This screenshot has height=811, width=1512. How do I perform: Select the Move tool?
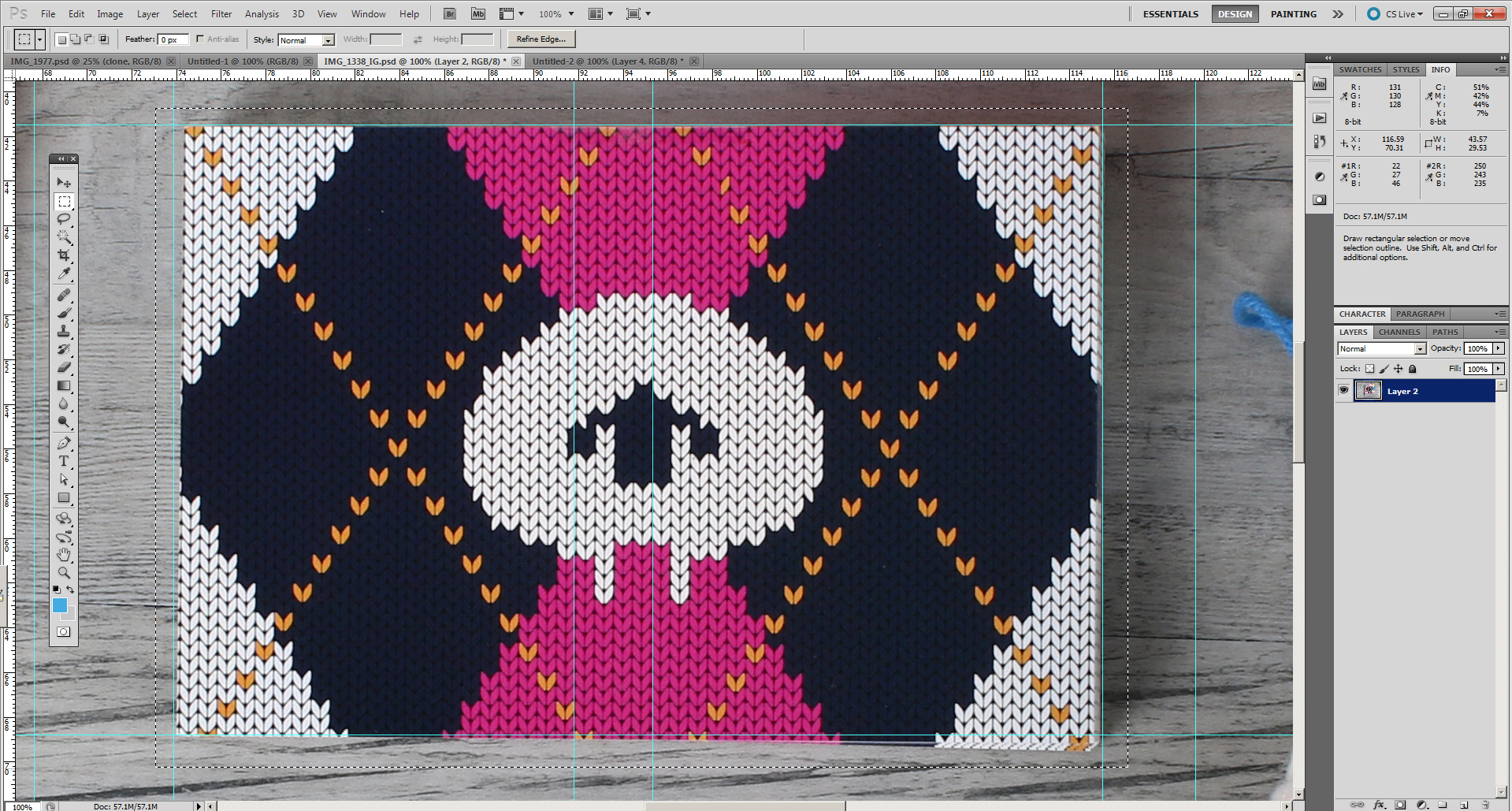point(64,183)
